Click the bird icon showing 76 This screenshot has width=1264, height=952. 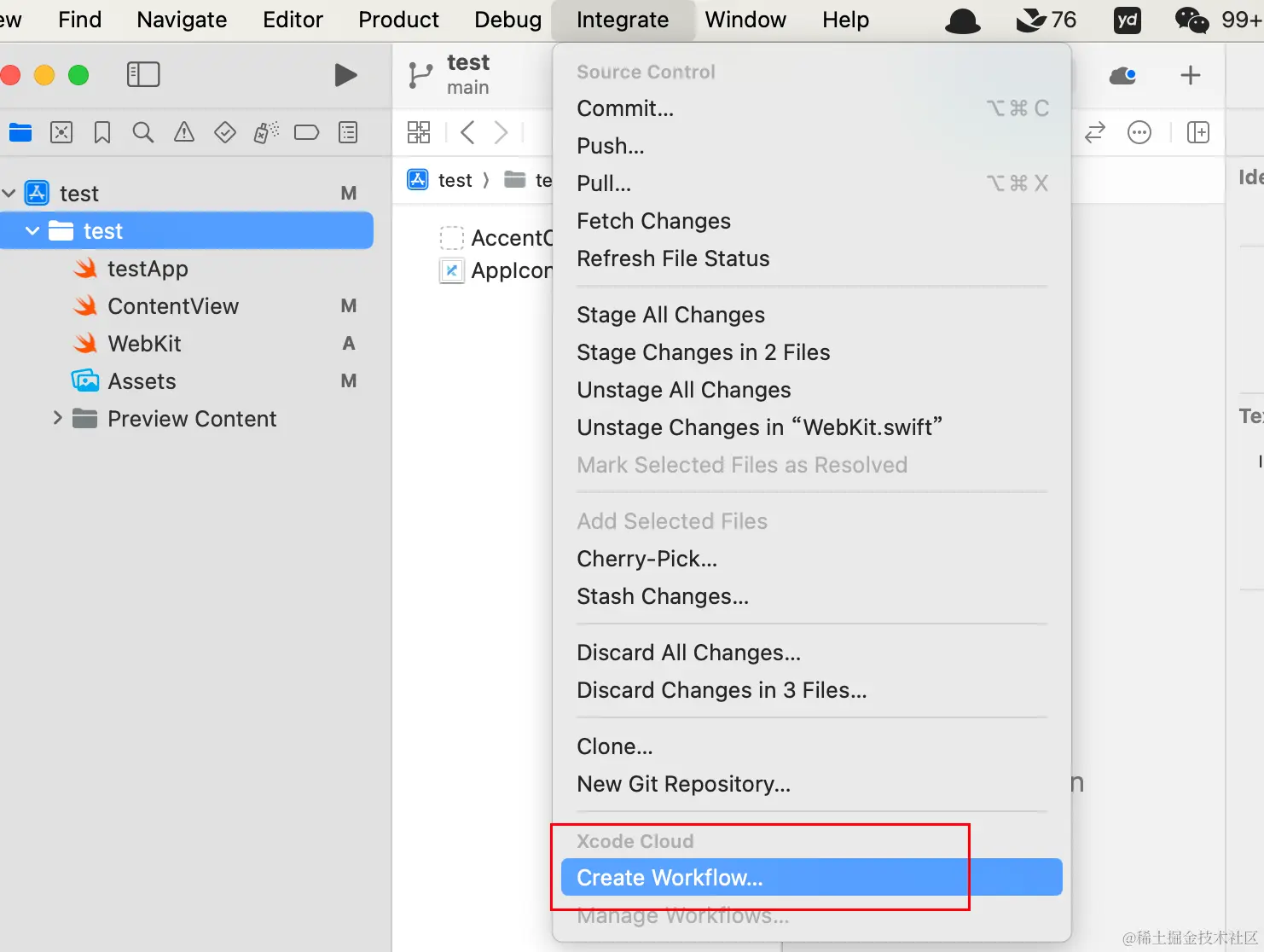point(1047,20)
